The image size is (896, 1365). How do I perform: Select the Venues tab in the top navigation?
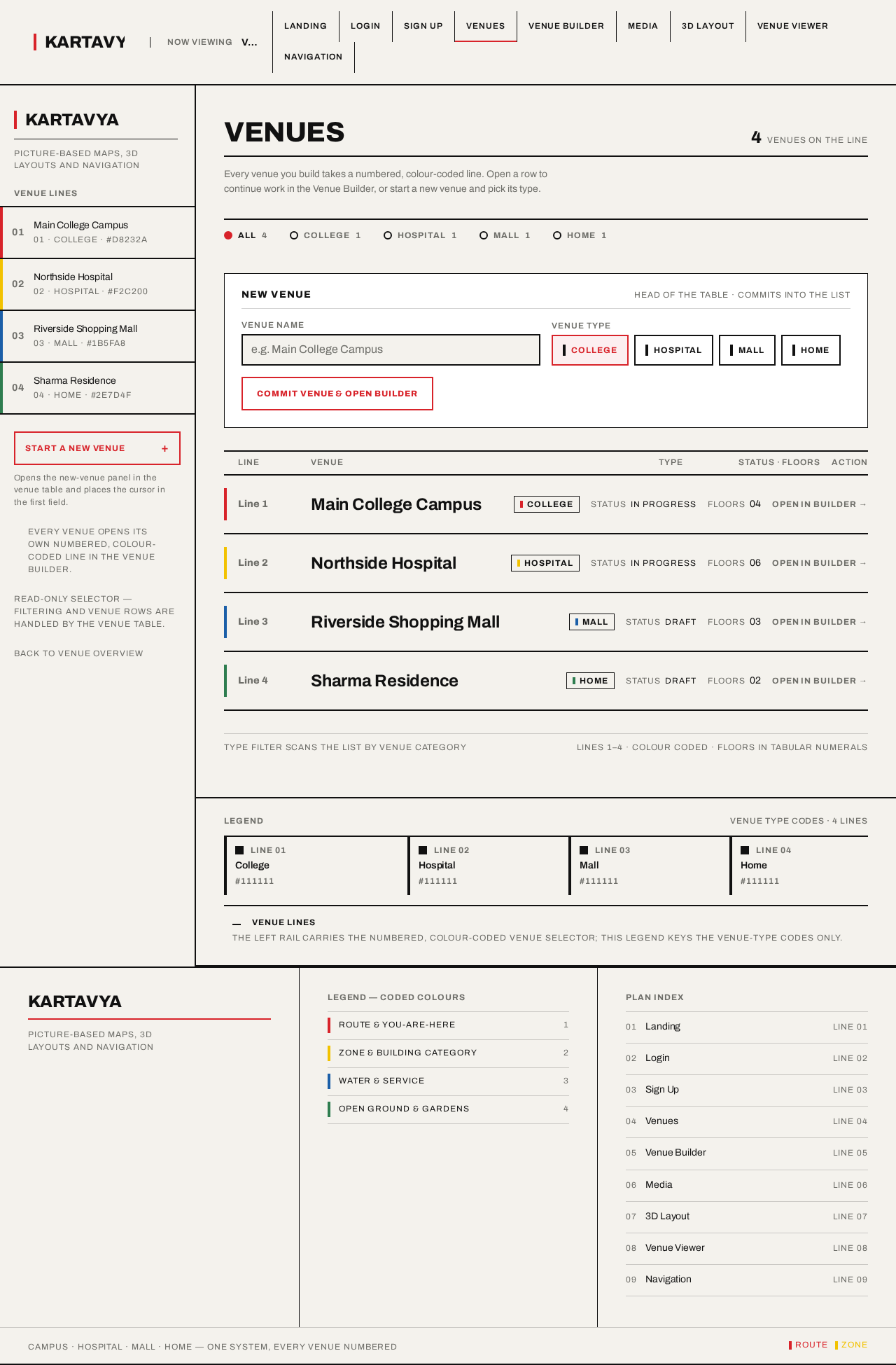point(486,26)
